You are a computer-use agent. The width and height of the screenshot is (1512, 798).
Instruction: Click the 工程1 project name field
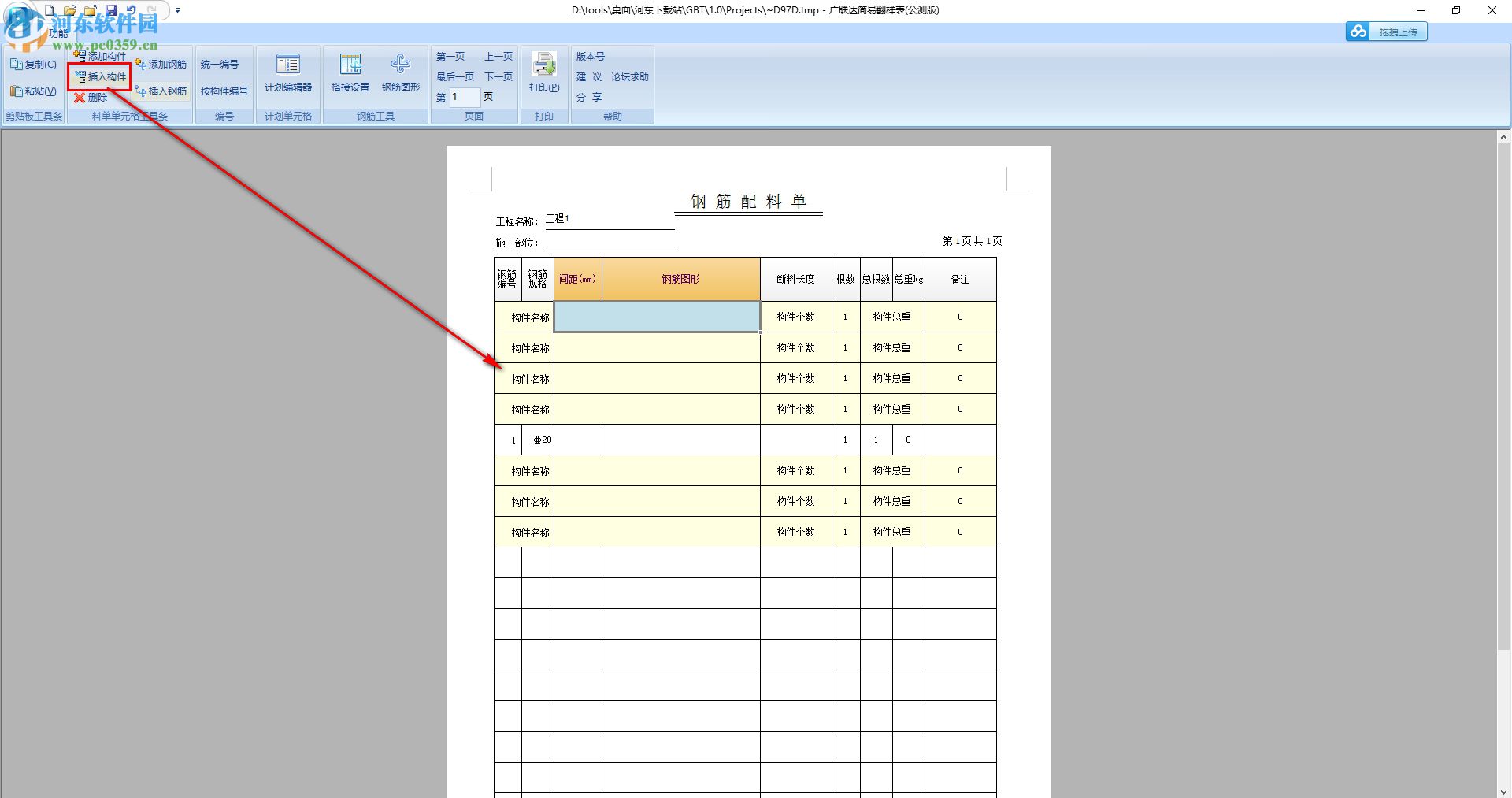[610, 219]
